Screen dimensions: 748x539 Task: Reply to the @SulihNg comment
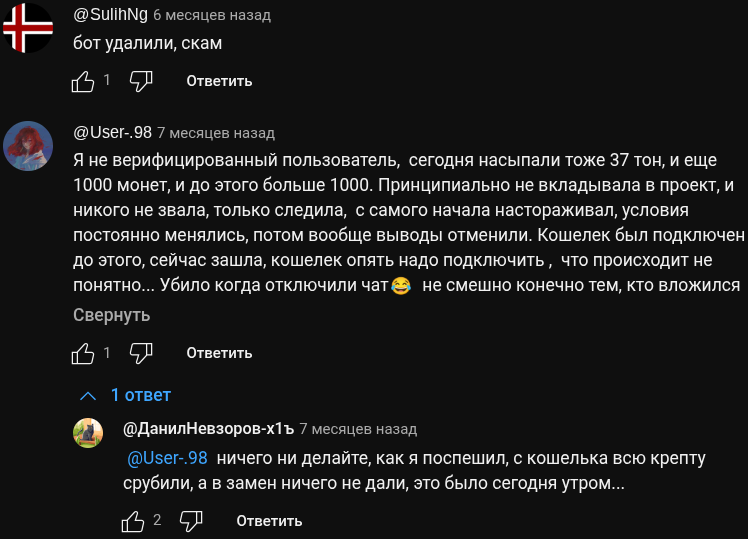click(x=219, y=81)
